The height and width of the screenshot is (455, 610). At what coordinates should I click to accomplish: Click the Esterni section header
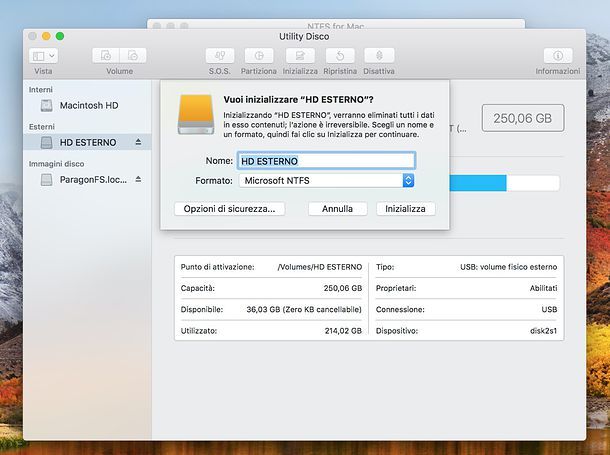(x=42, y=127)
